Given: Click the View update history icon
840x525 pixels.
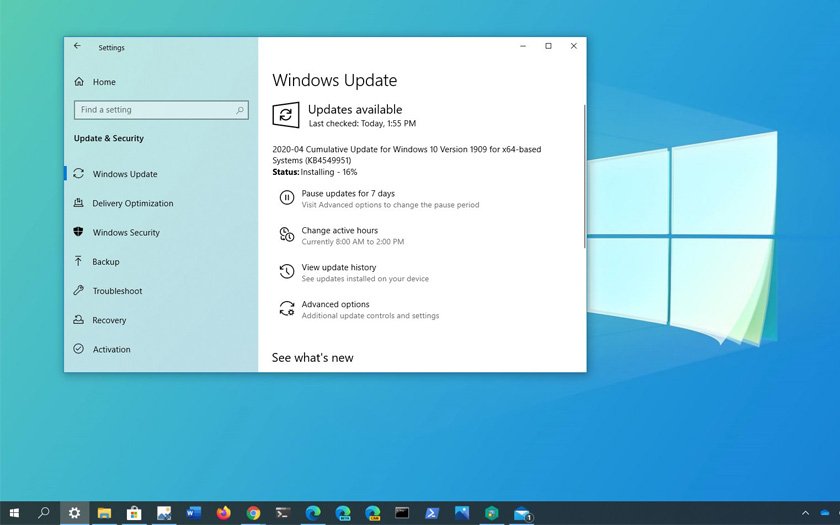Looking at the screenshot, I should 286,272.
